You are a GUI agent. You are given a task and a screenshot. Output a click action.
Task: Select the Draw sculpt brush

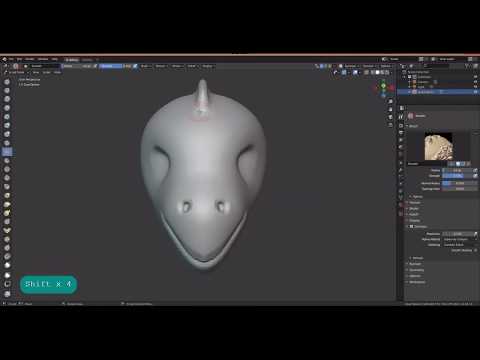coord(7,82)
